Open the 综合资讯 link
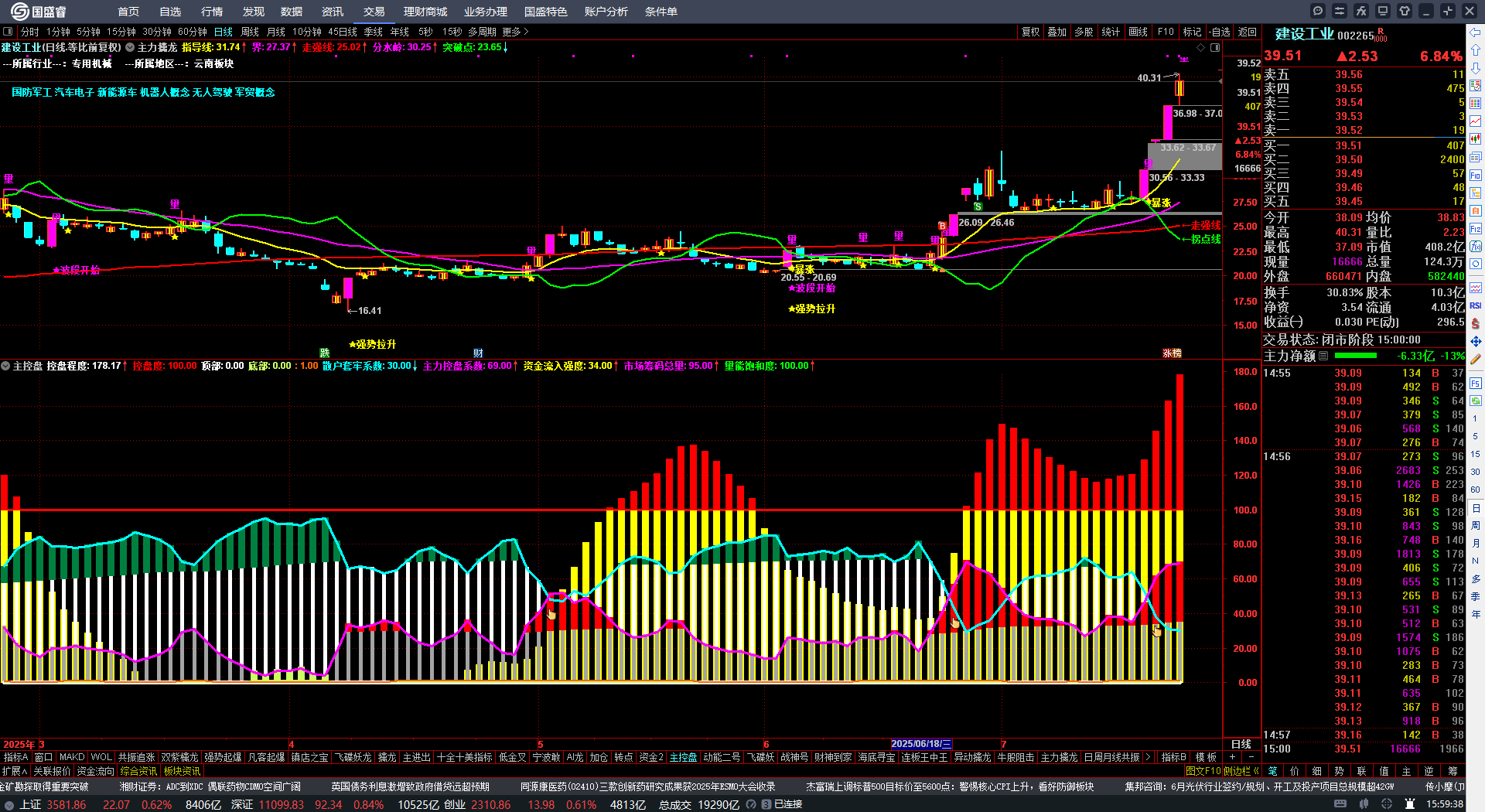 [138, 771]
